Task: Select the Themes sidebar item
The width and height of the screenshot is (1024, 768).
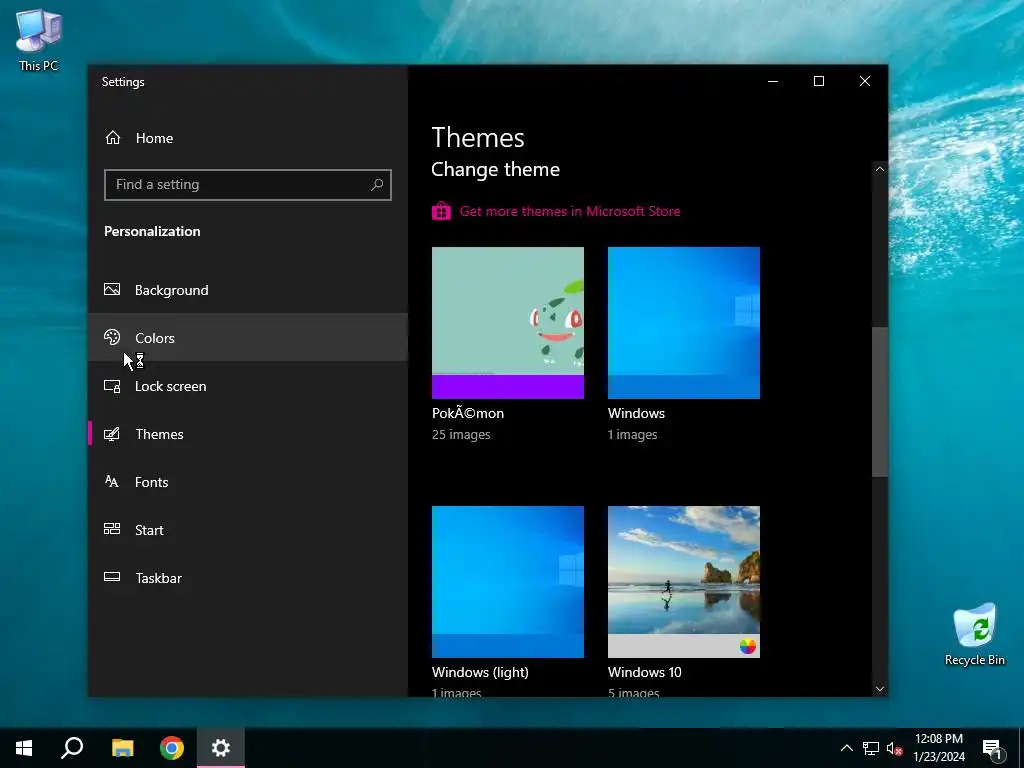Action: pos(248,434)
